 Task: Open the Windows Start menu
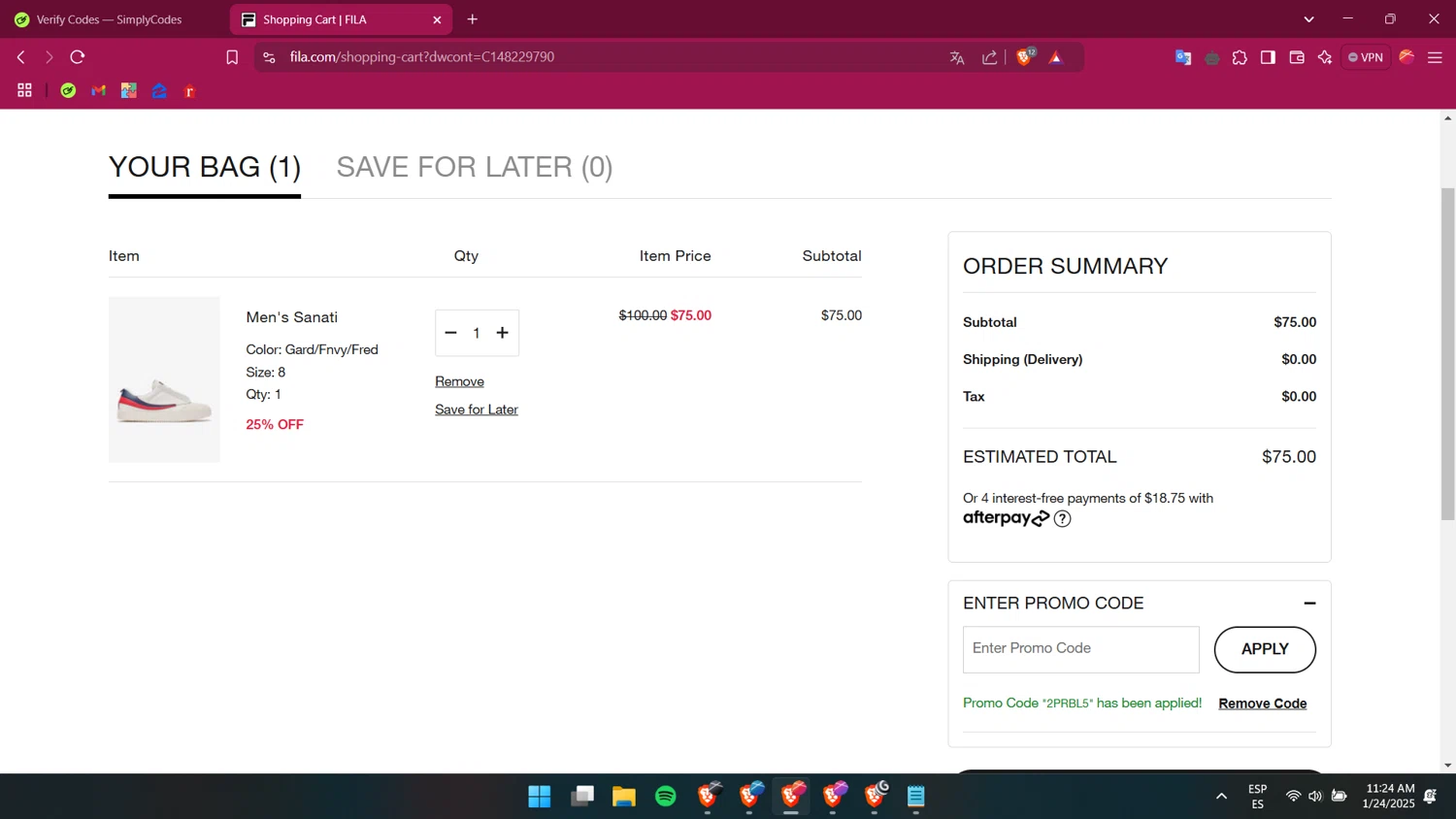coord(540,797)
